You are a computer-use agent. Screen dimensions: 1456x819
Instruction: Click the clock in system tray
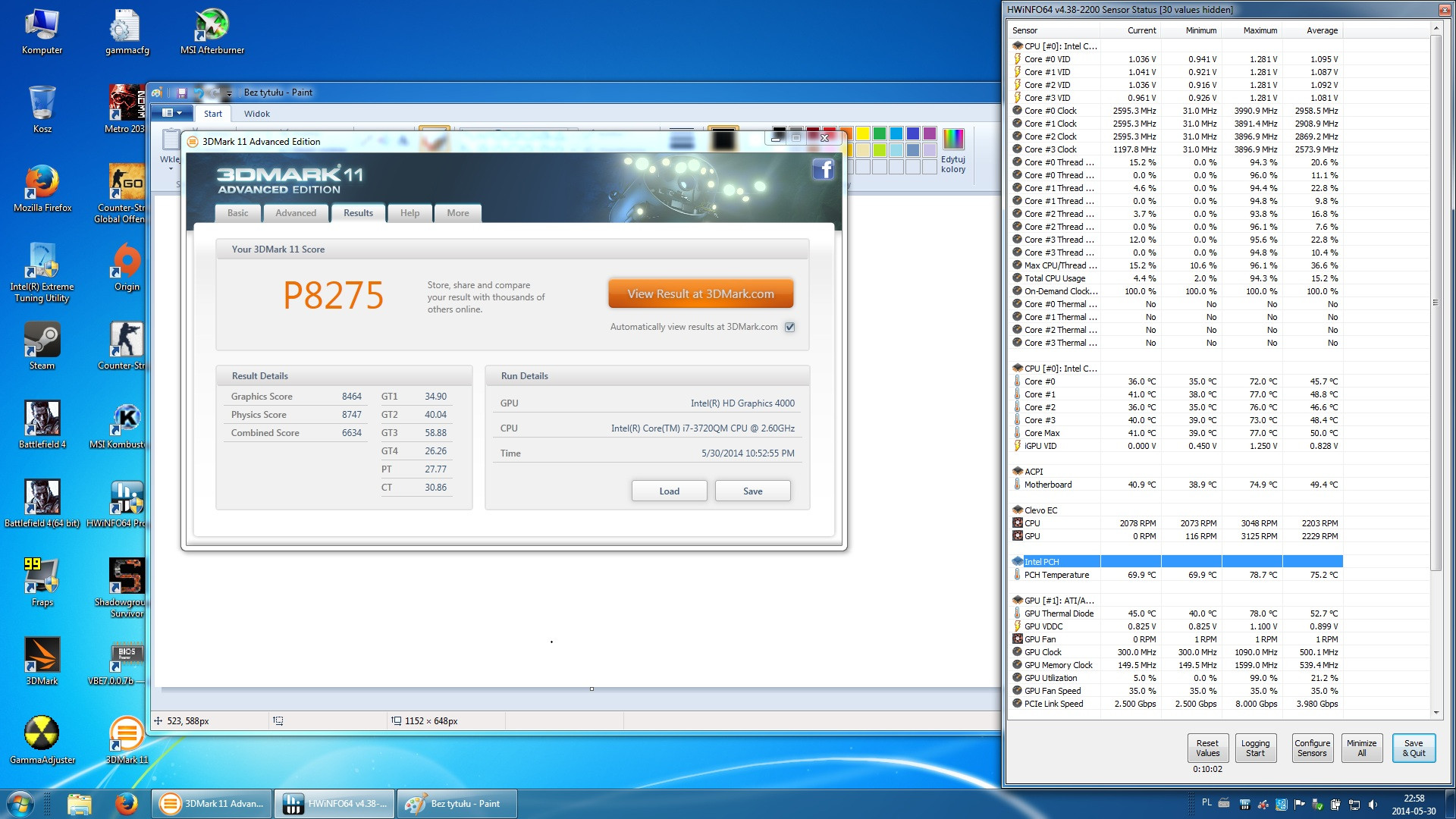[x=1414, y=805]
